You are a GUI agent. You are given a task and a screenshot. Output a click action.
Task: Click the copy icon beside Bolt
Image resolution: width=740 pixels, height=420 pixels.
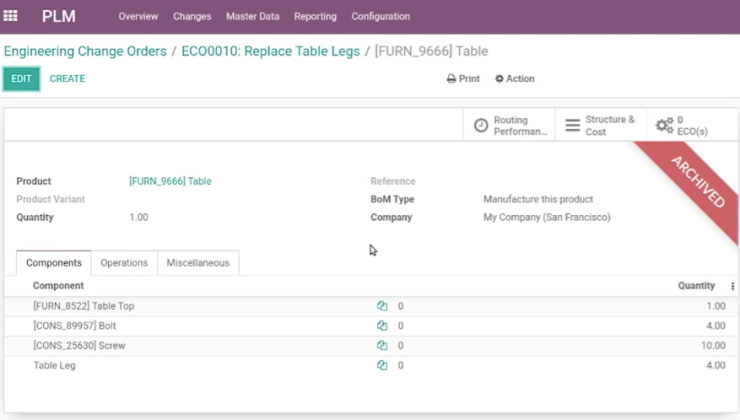click(382, 326)
